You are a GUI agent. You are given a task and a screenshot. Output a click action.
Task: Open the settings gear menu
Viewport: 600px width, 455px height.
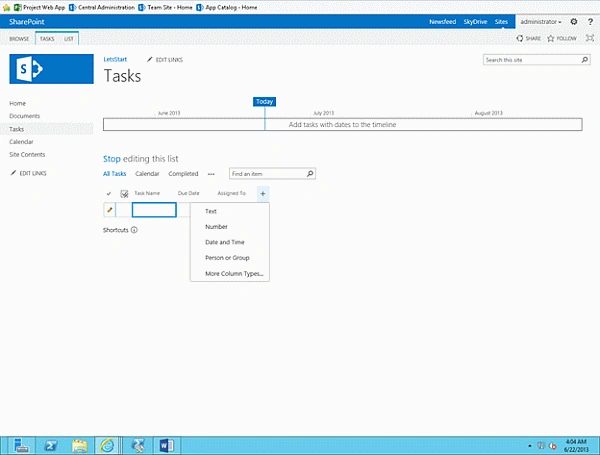(574, 22)
